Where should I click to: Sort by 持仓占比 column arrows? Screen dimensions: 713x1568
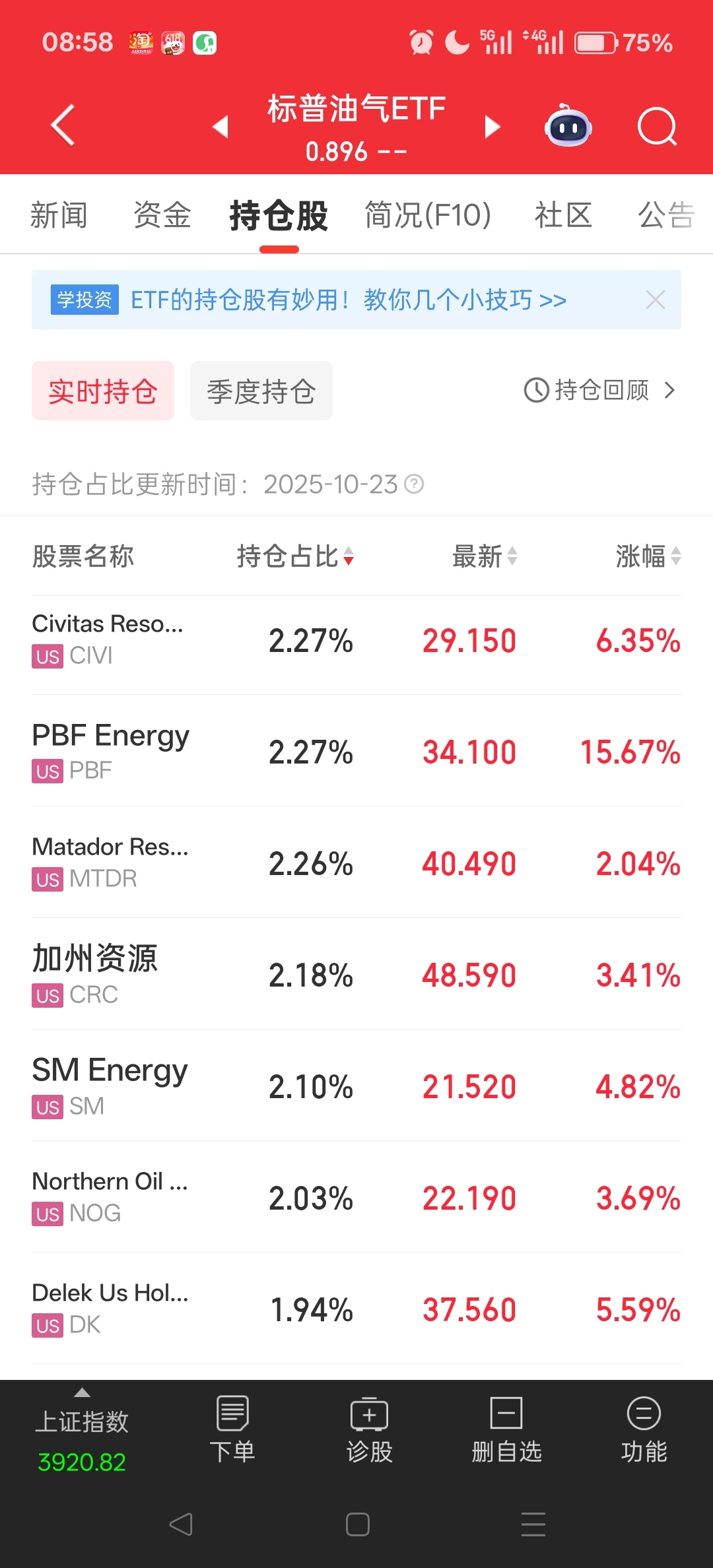point(349,556)
